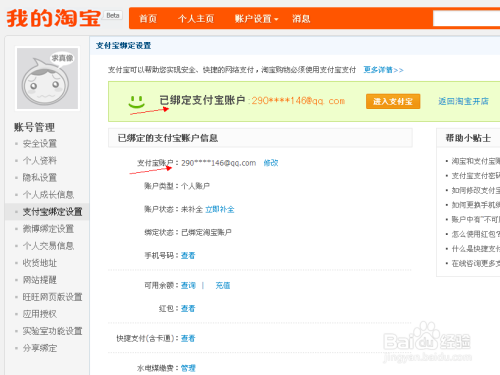The height and width of the screenshot is (375, 500).
Task: Click the 支付宝绑定设置 page title
Action: pyautogui.click(x=123, y=46)
